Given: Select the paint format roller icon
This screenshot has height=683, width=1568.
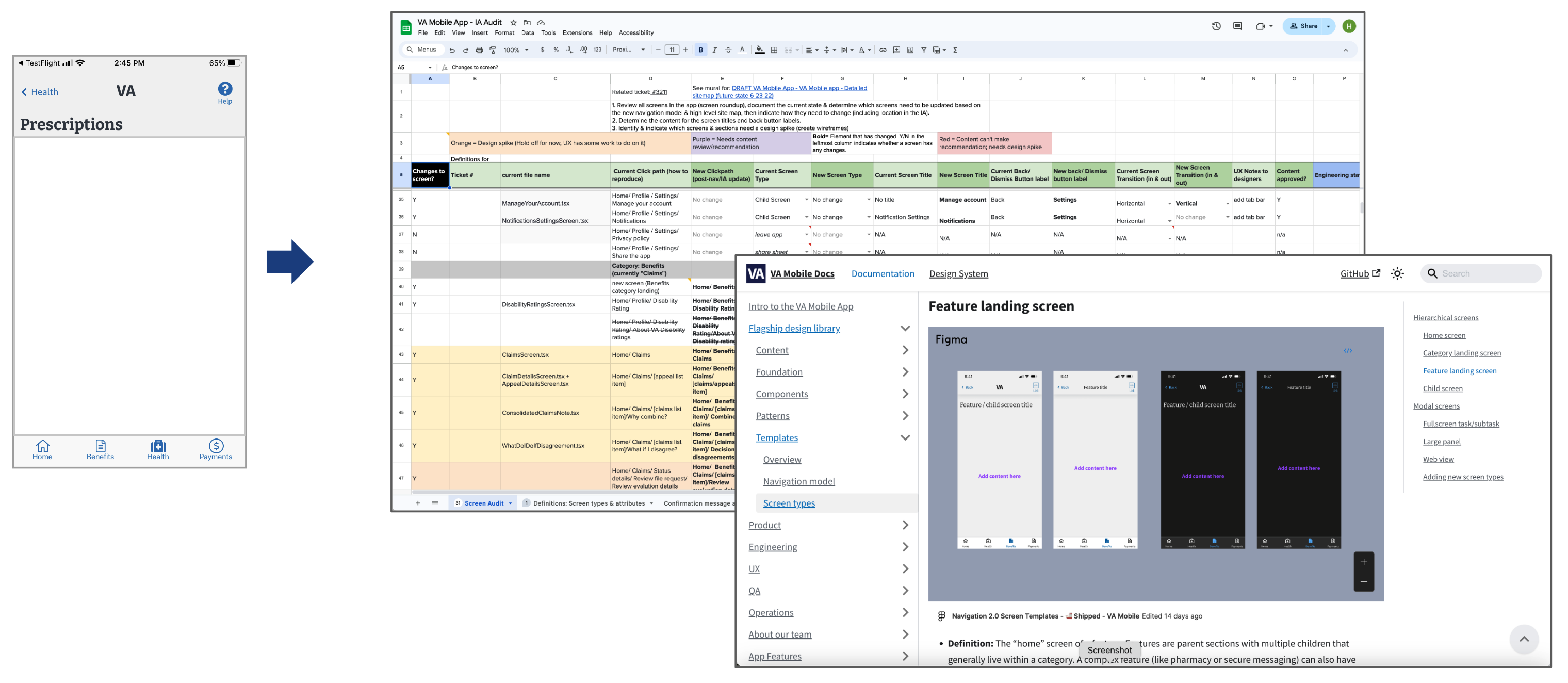Looking at the screenshot, I should click(x=493, y=50).
